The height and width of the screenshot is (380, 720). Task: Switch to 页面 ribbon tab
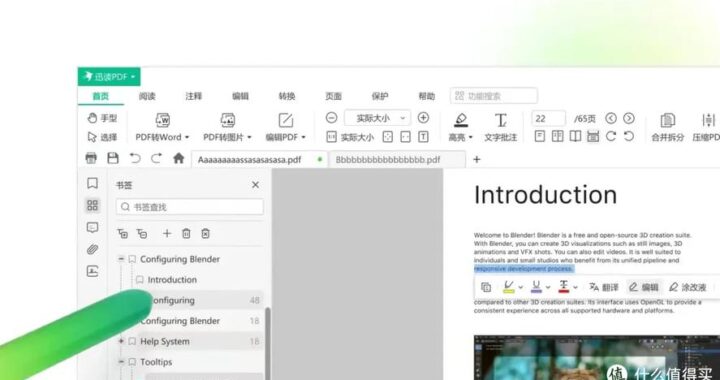[x=333, y=96]
